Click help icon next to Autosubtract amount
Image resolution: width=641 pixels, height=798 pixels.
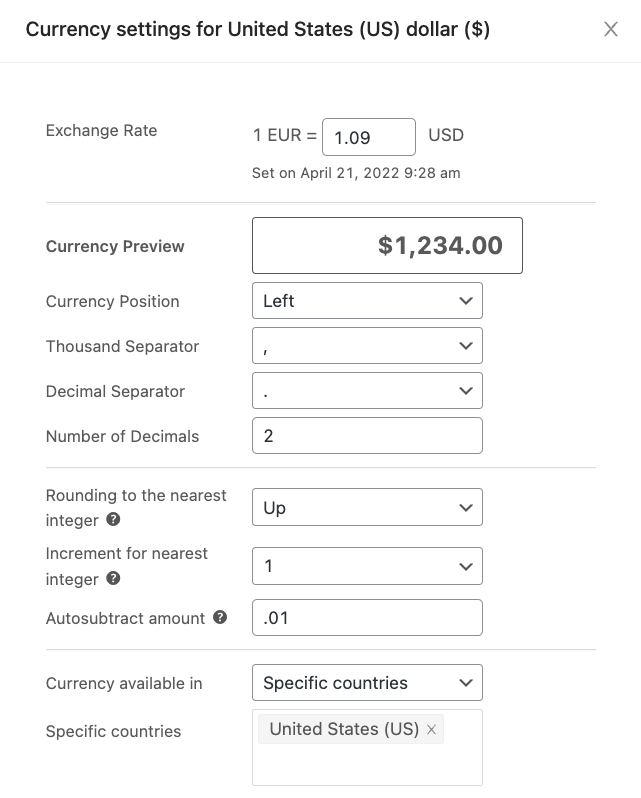220,618
